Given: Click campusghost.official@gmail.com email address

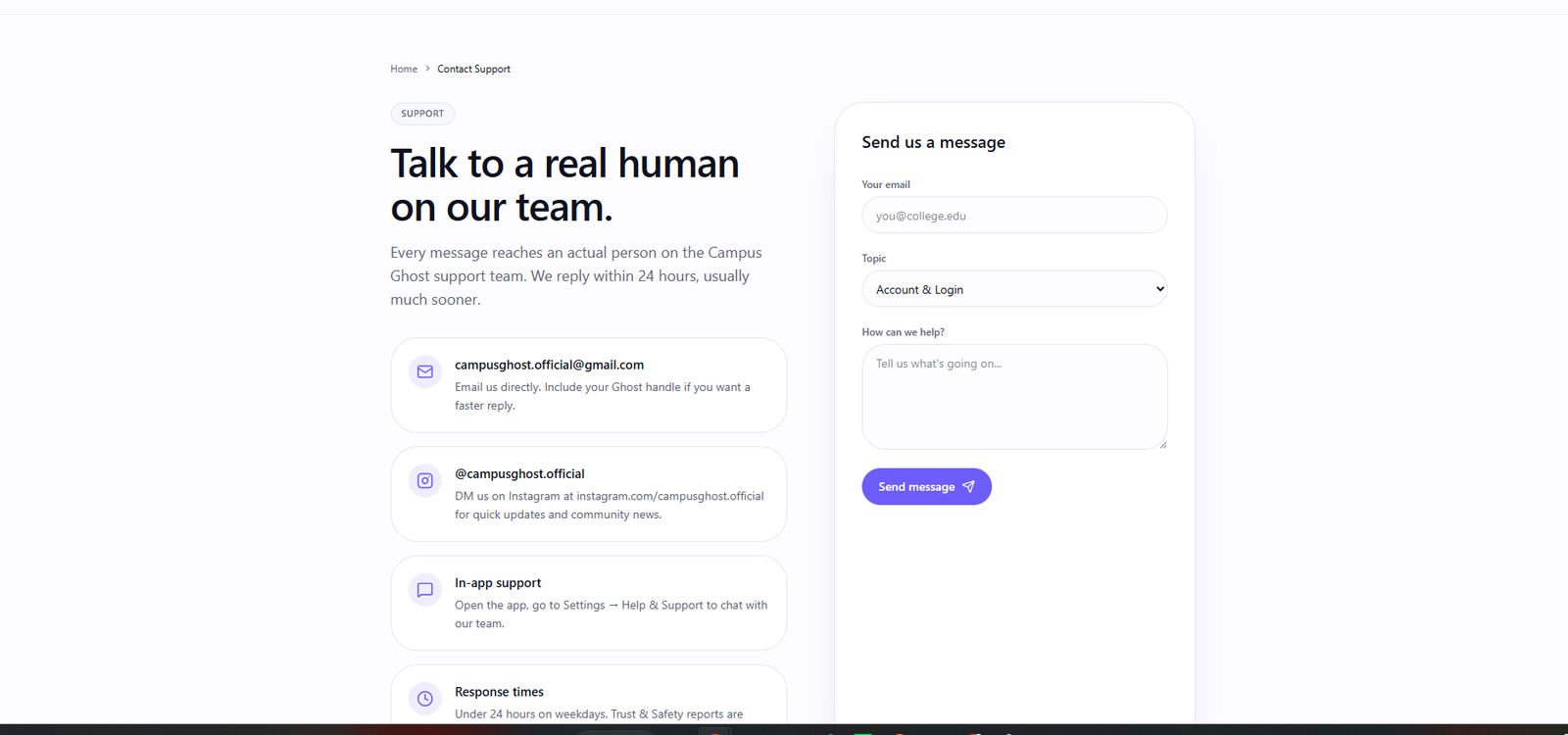Looking at the screenshot, I should click(x=549, y=365).
